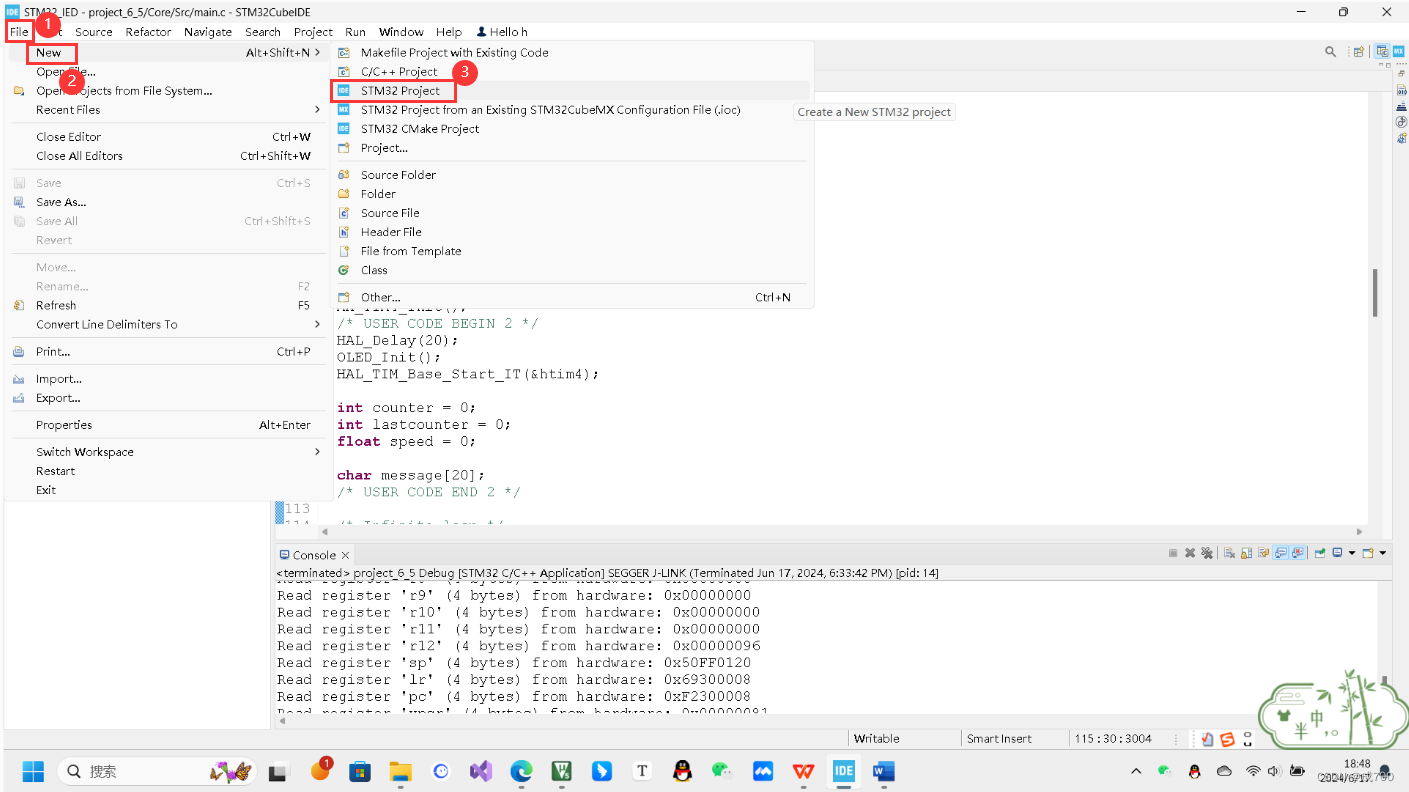Screen dimensions: 1409x792
Task: Maximize the editor area
Action: [1389, 65]
